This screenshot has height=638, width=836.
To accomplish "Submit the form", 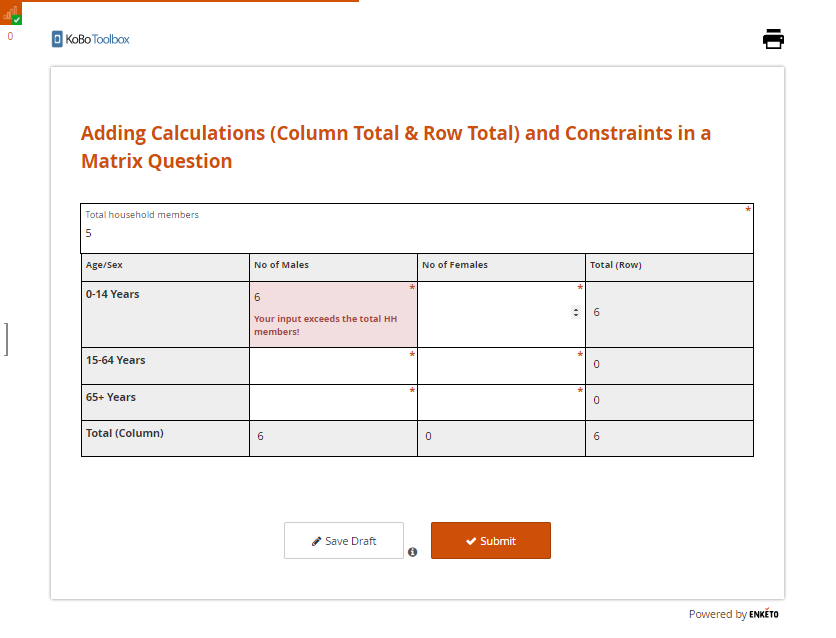I will pos(490,541).
